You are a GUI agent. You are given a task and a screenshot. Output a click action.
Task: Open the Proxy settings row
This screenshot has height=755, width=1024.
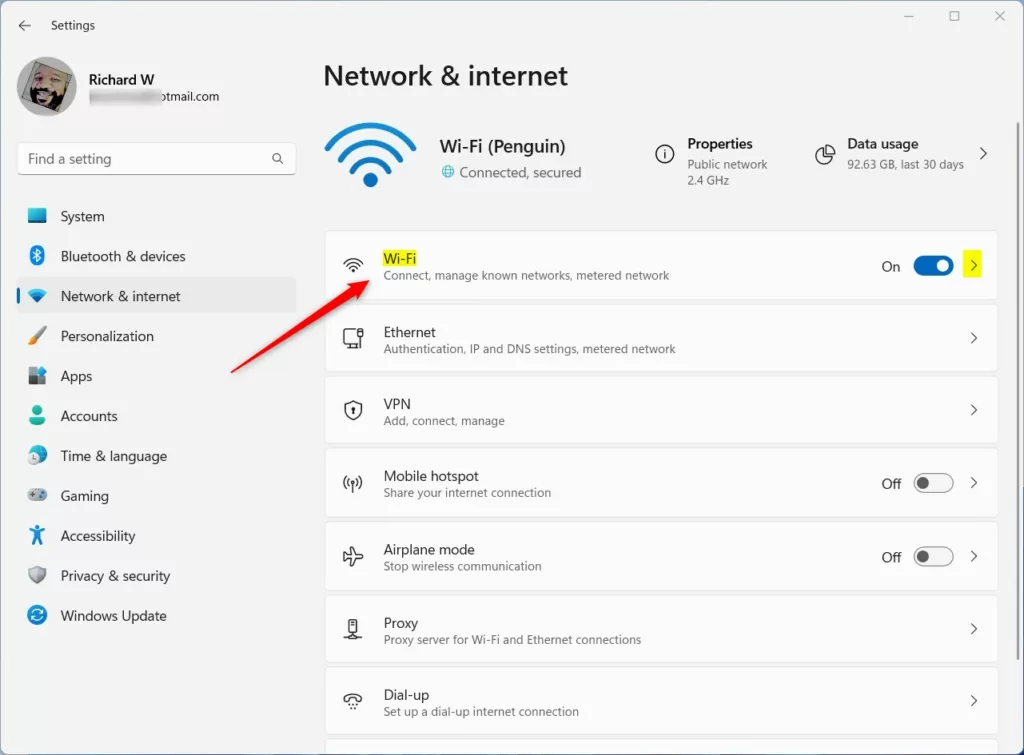point(661,629)
